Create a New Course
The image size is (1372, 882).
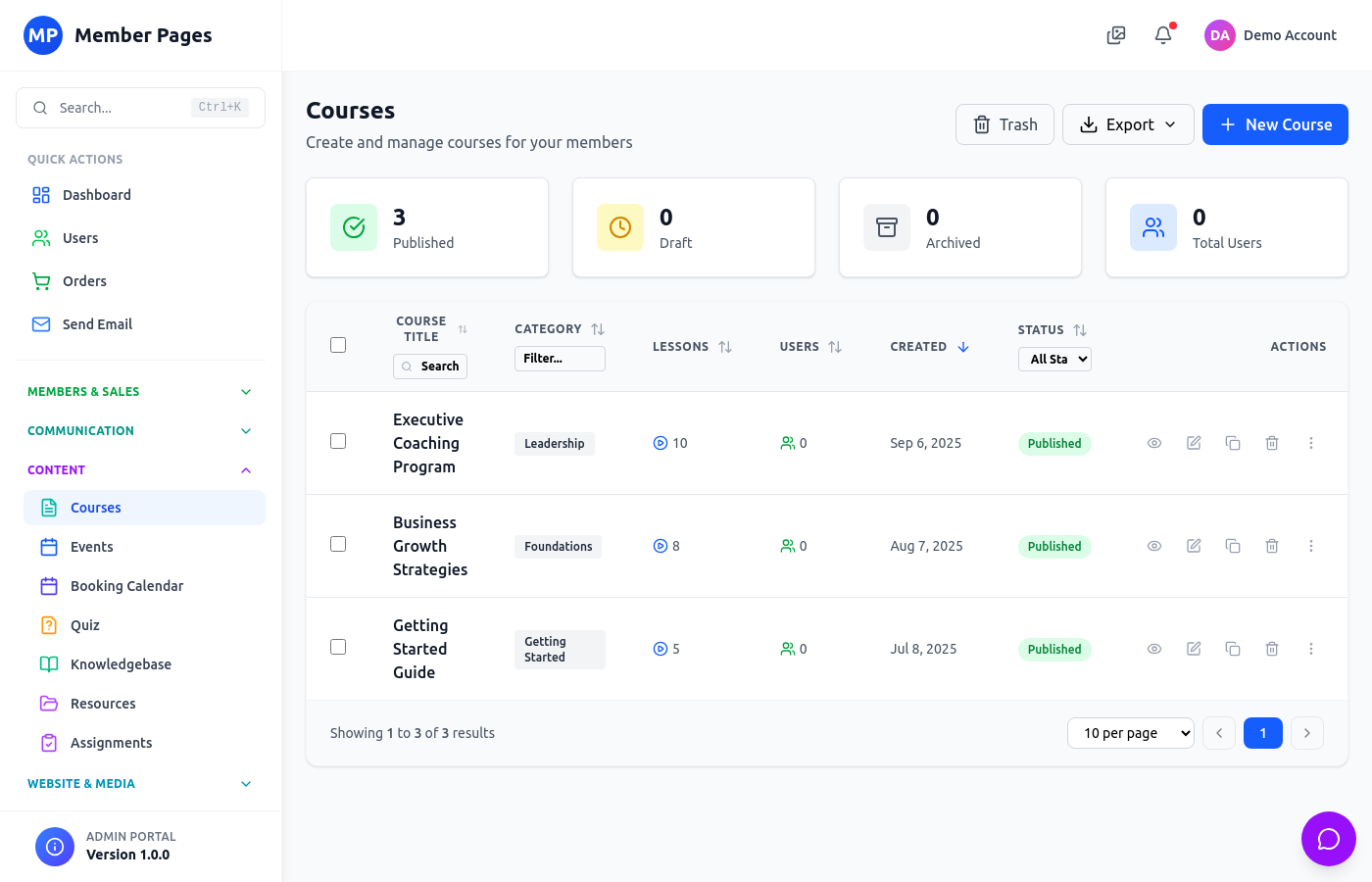(x=1275, y=124)
